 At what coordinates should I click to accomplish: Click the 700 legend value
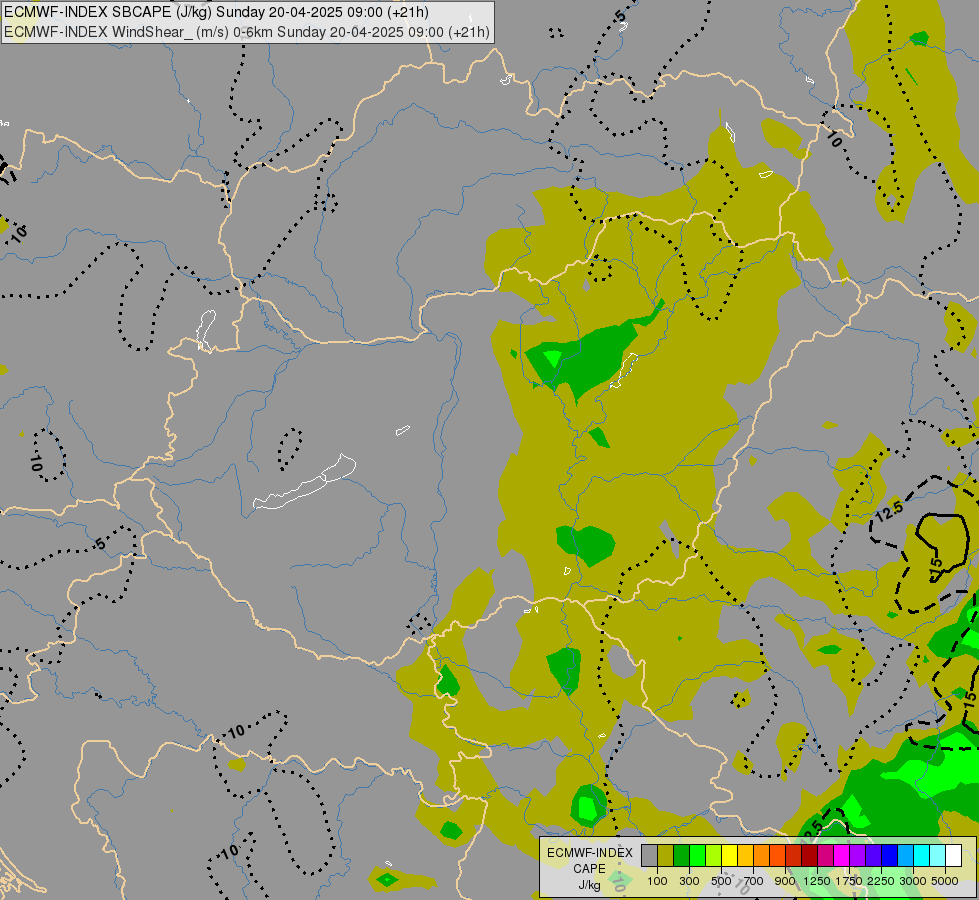click(x=754, y=881)
